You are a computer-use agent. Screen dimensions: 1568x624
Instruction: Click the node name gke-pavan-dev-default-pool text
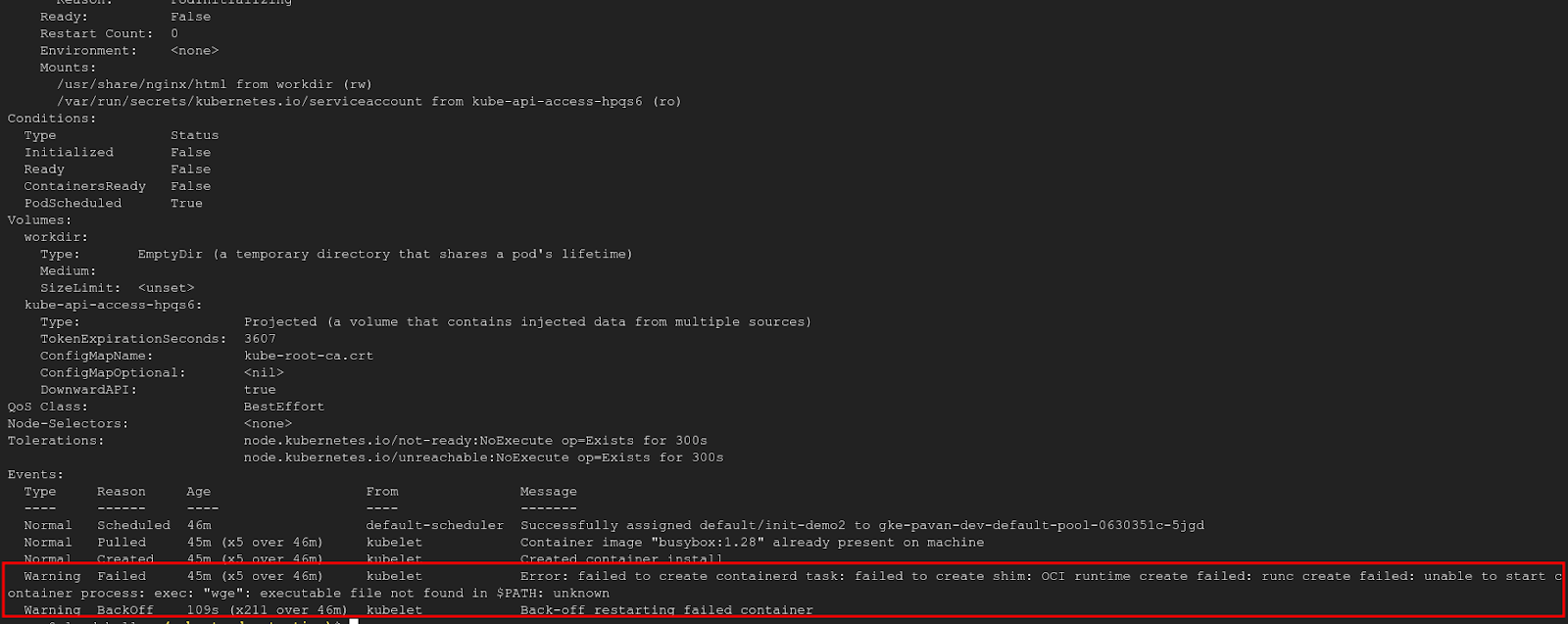[1041, 525]
